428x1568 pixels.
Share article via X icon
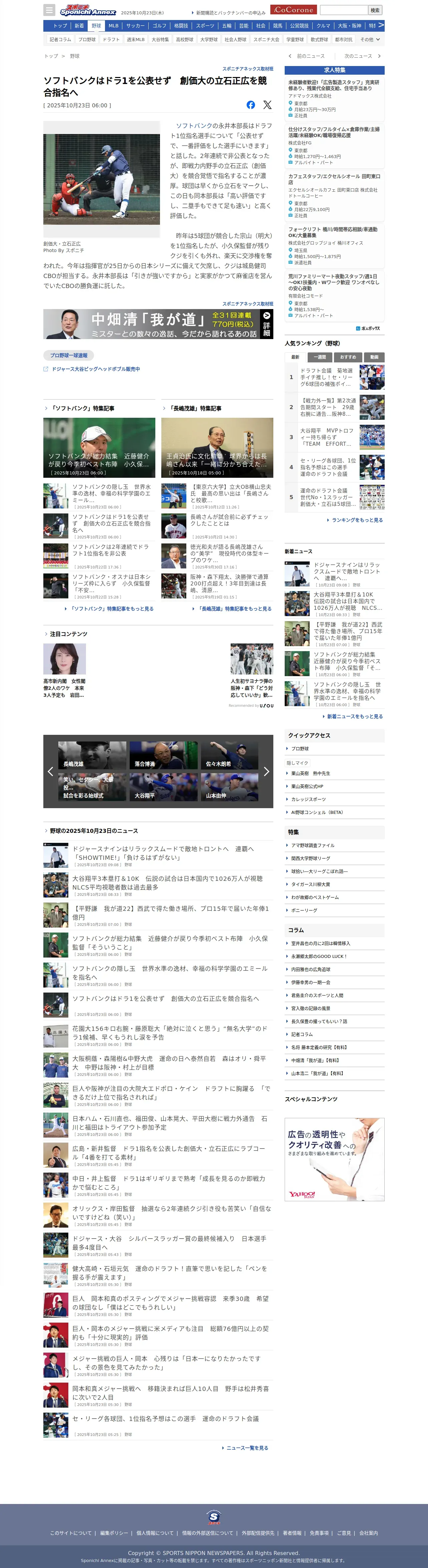[267, 105]
